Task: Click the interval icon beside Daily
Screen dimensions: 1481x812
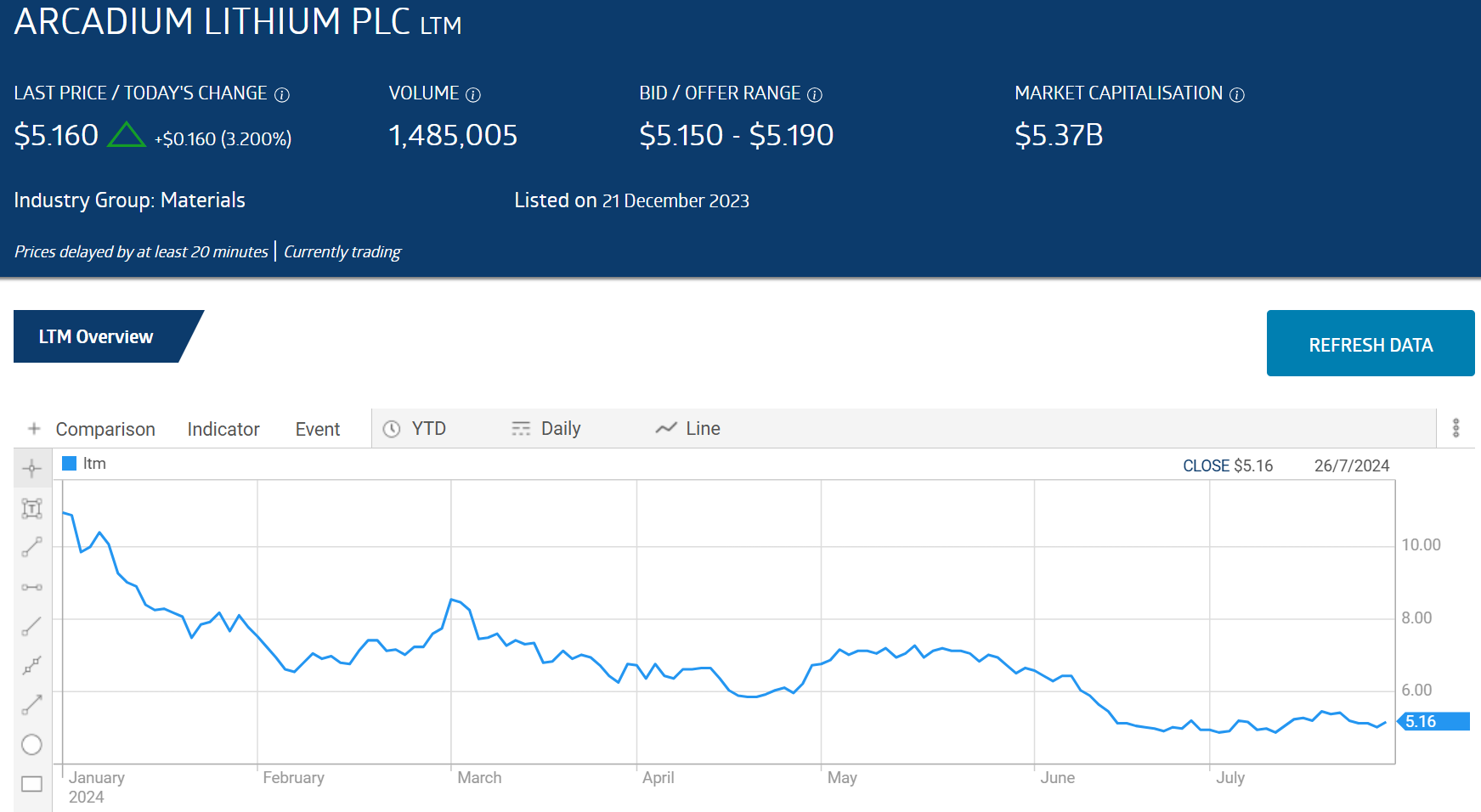Action: tap(521, 429)
